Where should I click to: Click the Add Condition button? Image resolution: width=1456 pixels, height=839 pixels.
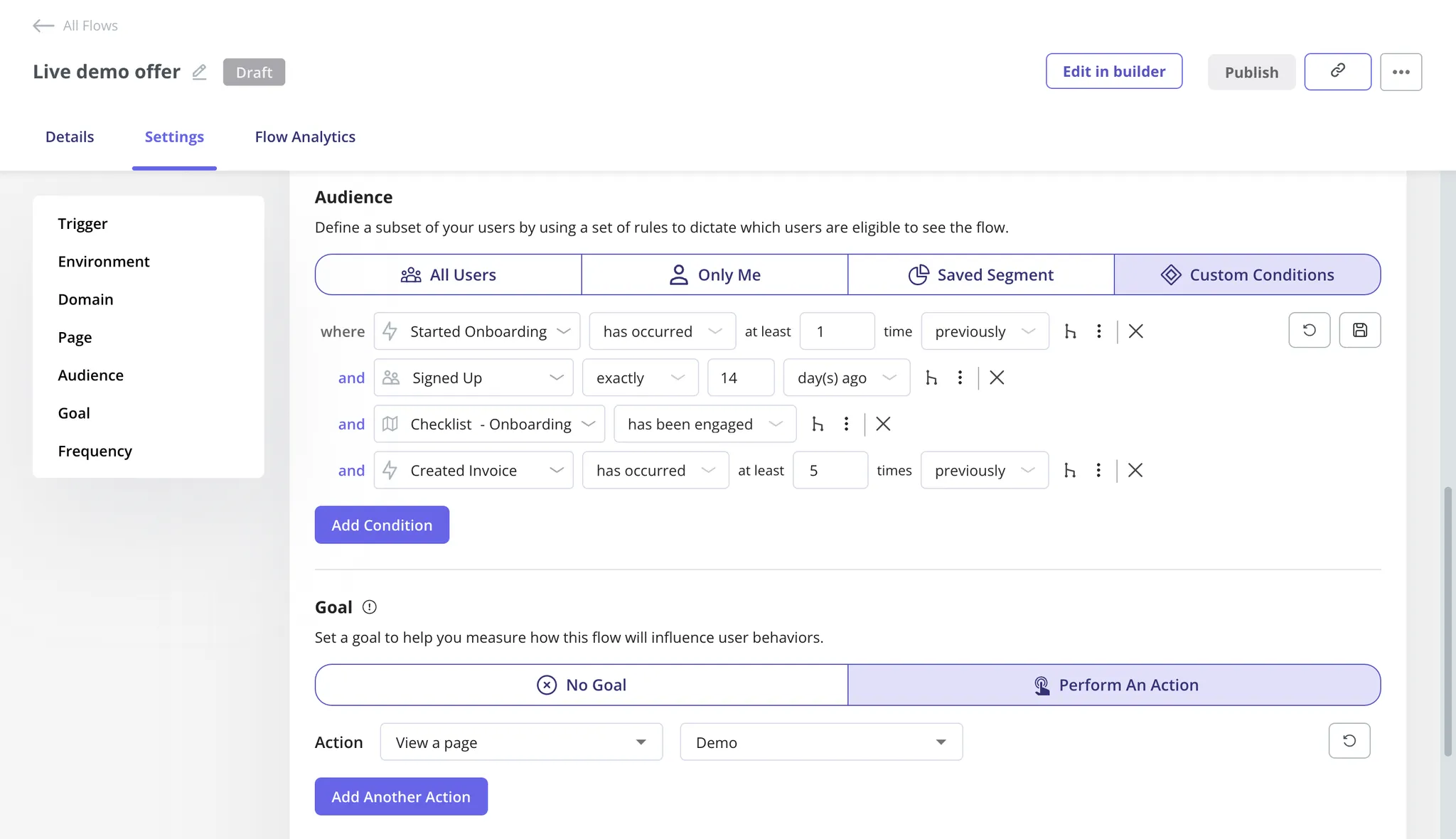click(x=382, y=525)
